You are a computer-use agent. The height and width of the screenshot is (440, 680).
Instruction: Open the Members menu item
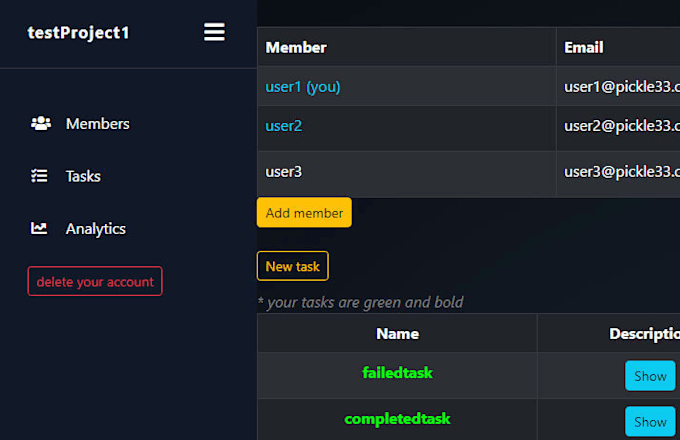(x=97, y=124)
